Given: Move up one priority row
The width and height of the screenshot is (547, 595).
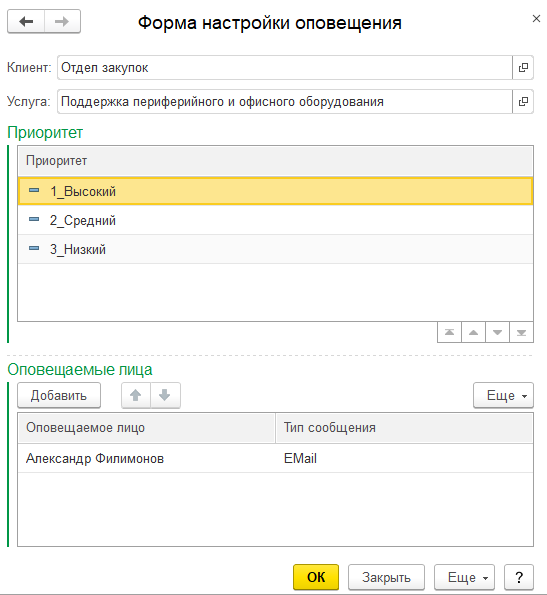Looking at the screenshot, I should tap(473, 332).
